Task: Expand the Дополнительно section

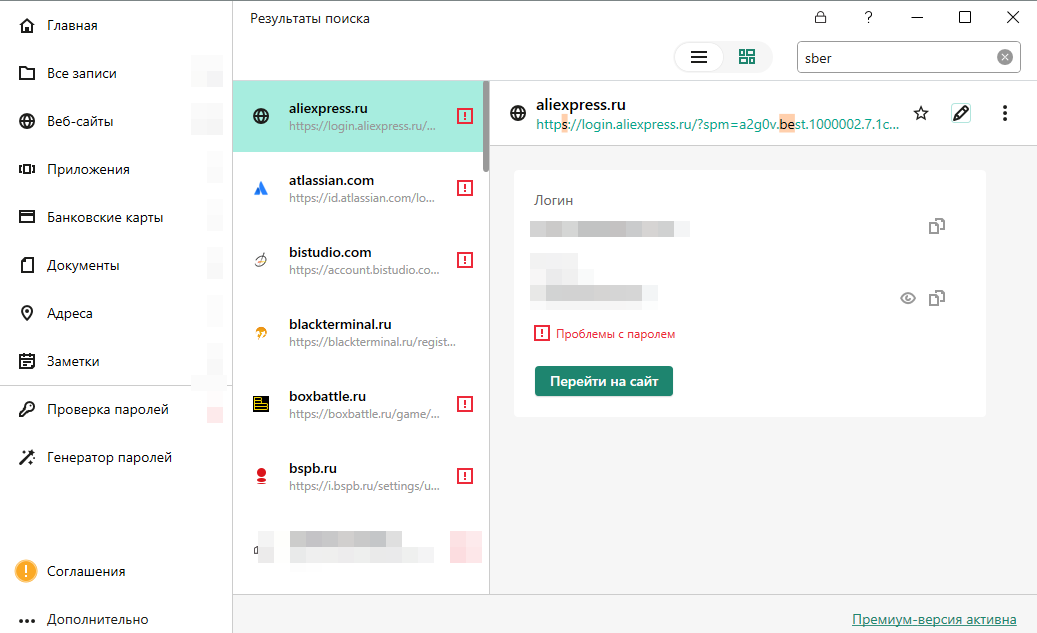Action: [97, 620]
